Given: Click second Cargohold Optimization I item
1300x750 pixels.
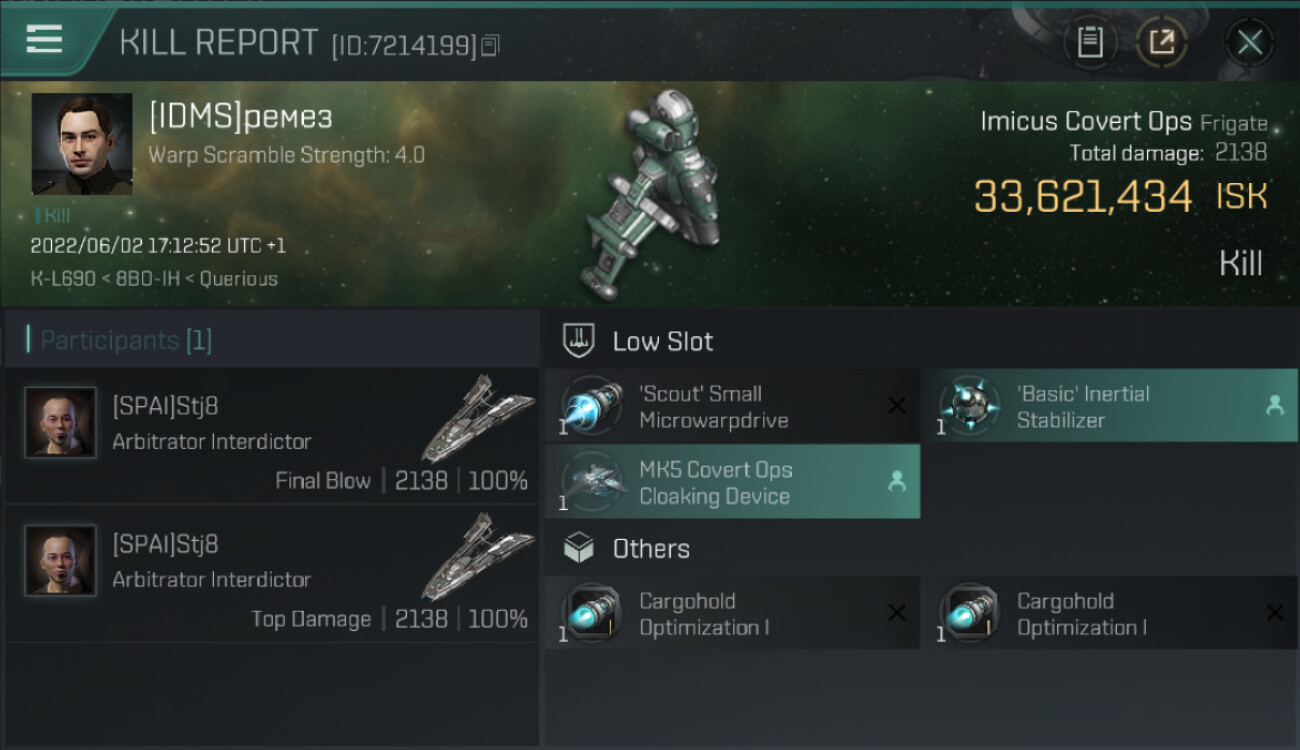Looking at the screenshot, I should coord(1109,613).
